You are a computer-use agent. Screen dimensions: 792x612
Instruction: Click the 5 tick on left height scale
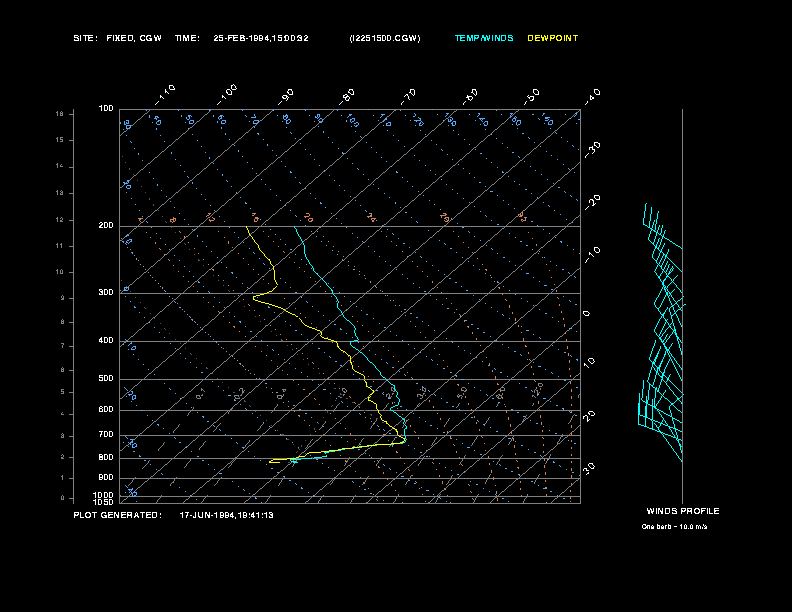coord(62,392)
